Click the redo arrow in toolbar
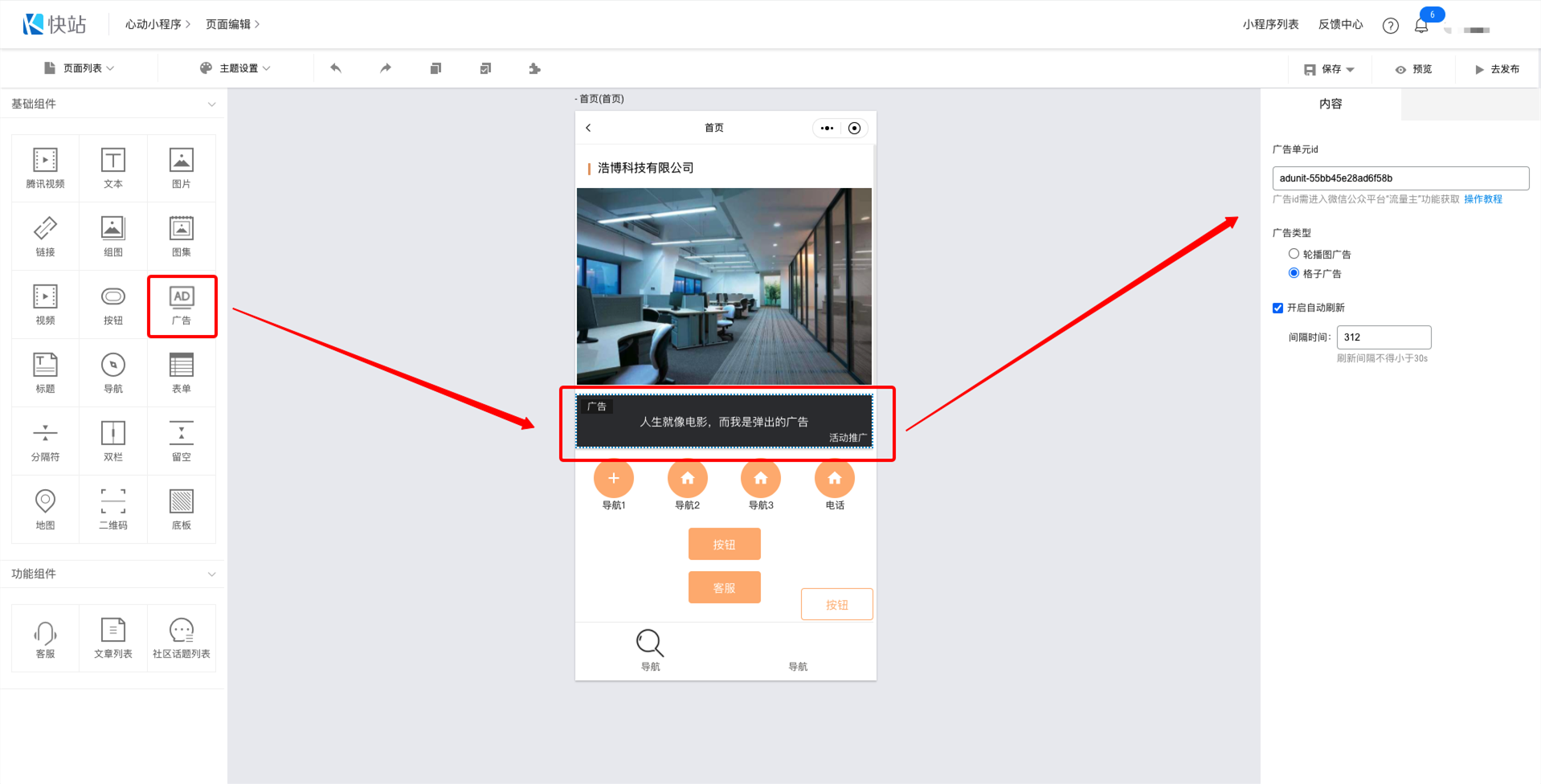Screen dimensions: 1541x784 click(386, 69)
